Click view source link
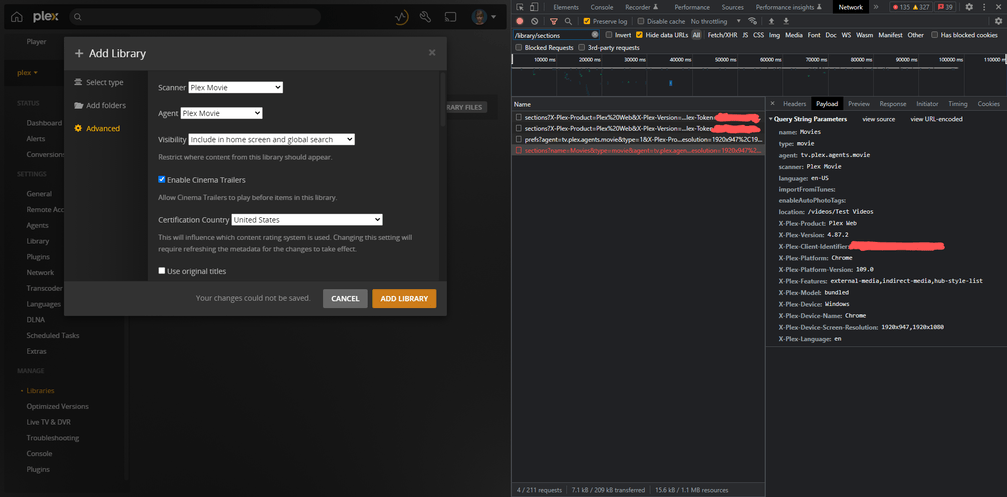Image resolution: width=1007 pixels, height=497 pixels. pos(879,119)
